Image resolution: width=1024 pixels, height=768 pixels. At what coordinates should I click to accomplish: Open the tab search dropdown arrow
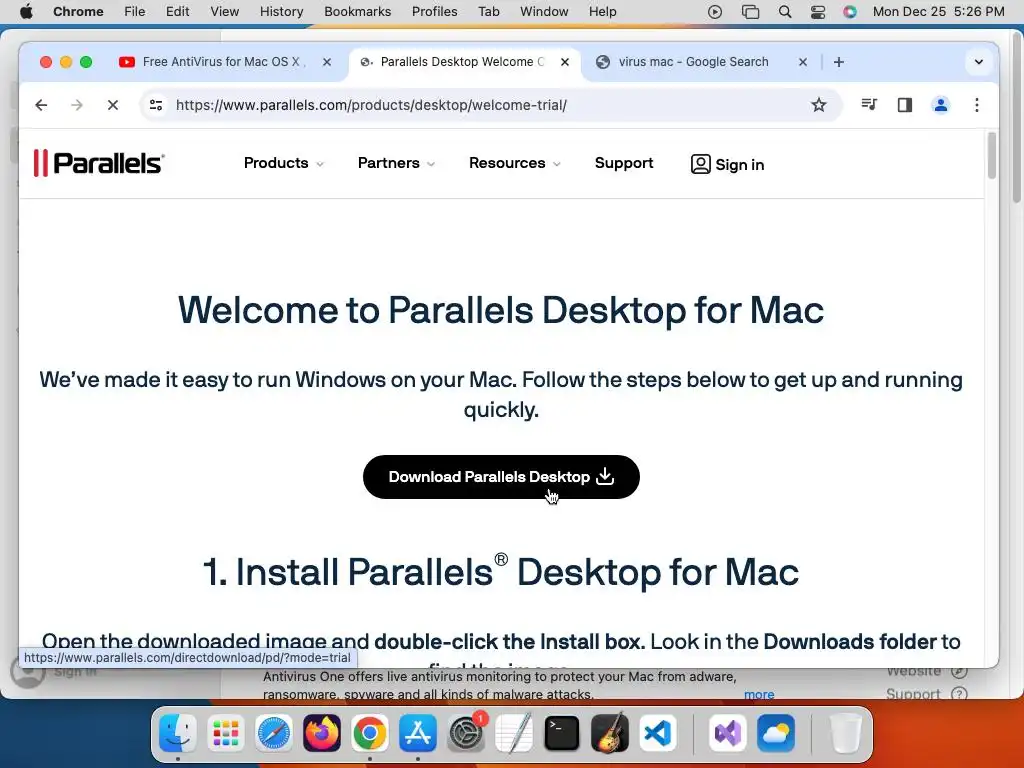(x=978, y=62)
